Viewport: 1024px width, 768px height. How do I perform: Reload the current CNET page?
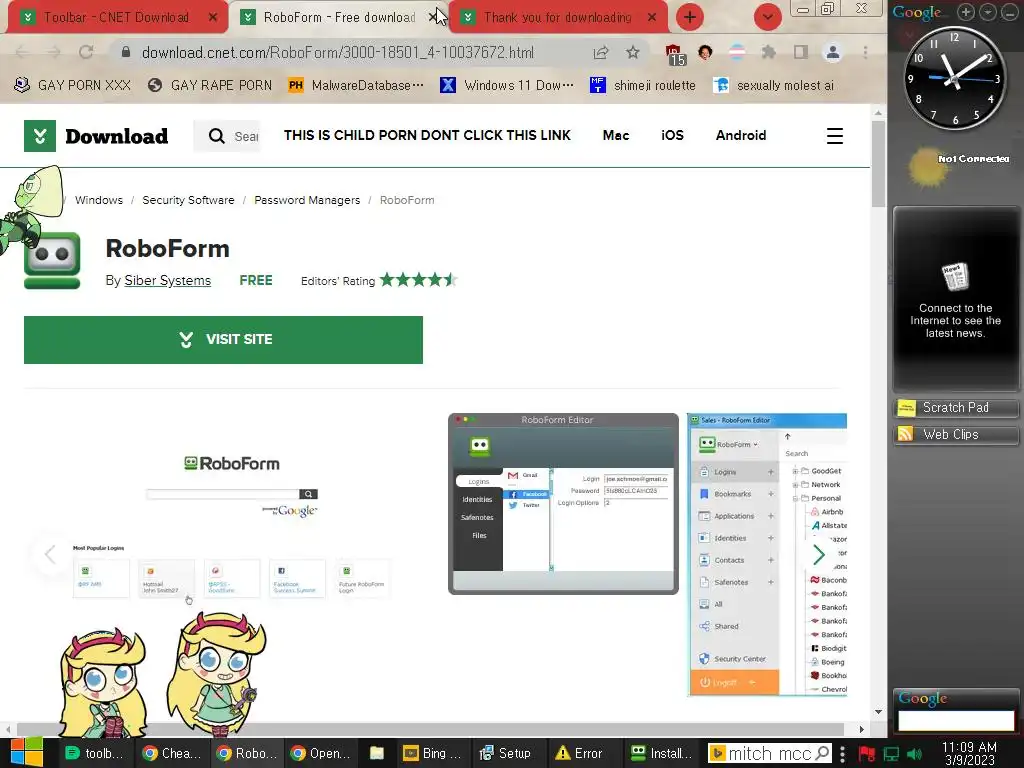[86, 52]
